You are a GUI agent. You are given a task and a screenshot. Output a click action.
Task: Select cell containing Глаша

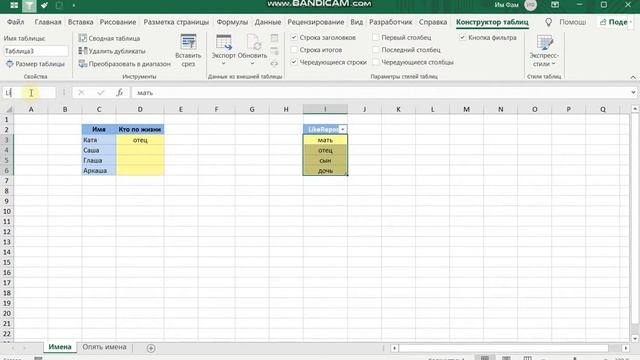tap(99, 160)
